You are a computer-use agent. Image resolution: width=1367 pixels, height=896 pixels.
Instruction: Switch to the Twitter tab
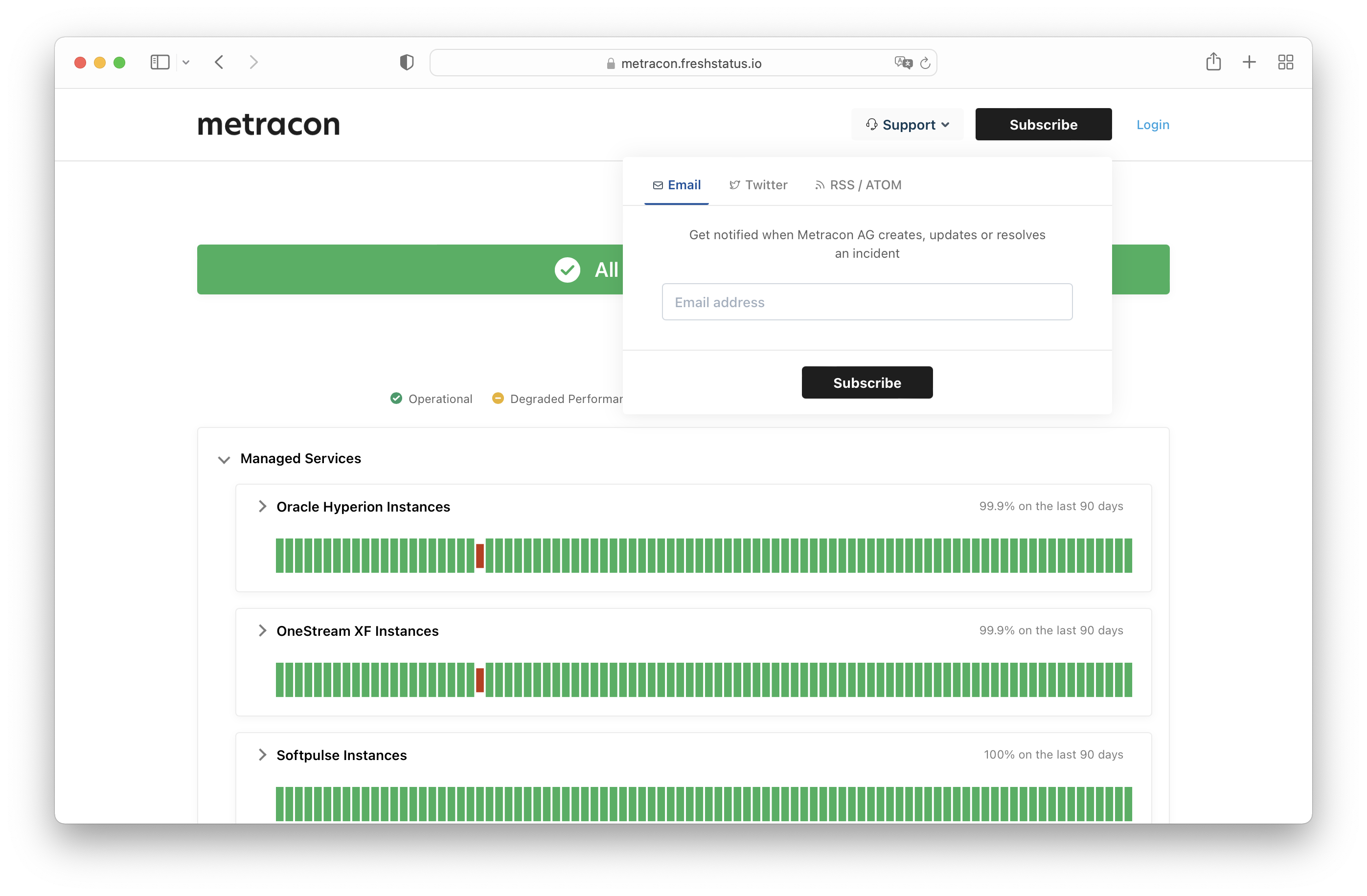[x=758, y=185]
